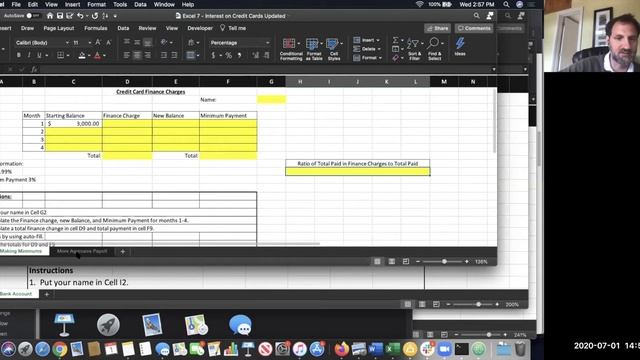Open the Data ribbon tab
Screen dimensions: 640x360
(x=123, y=28)
